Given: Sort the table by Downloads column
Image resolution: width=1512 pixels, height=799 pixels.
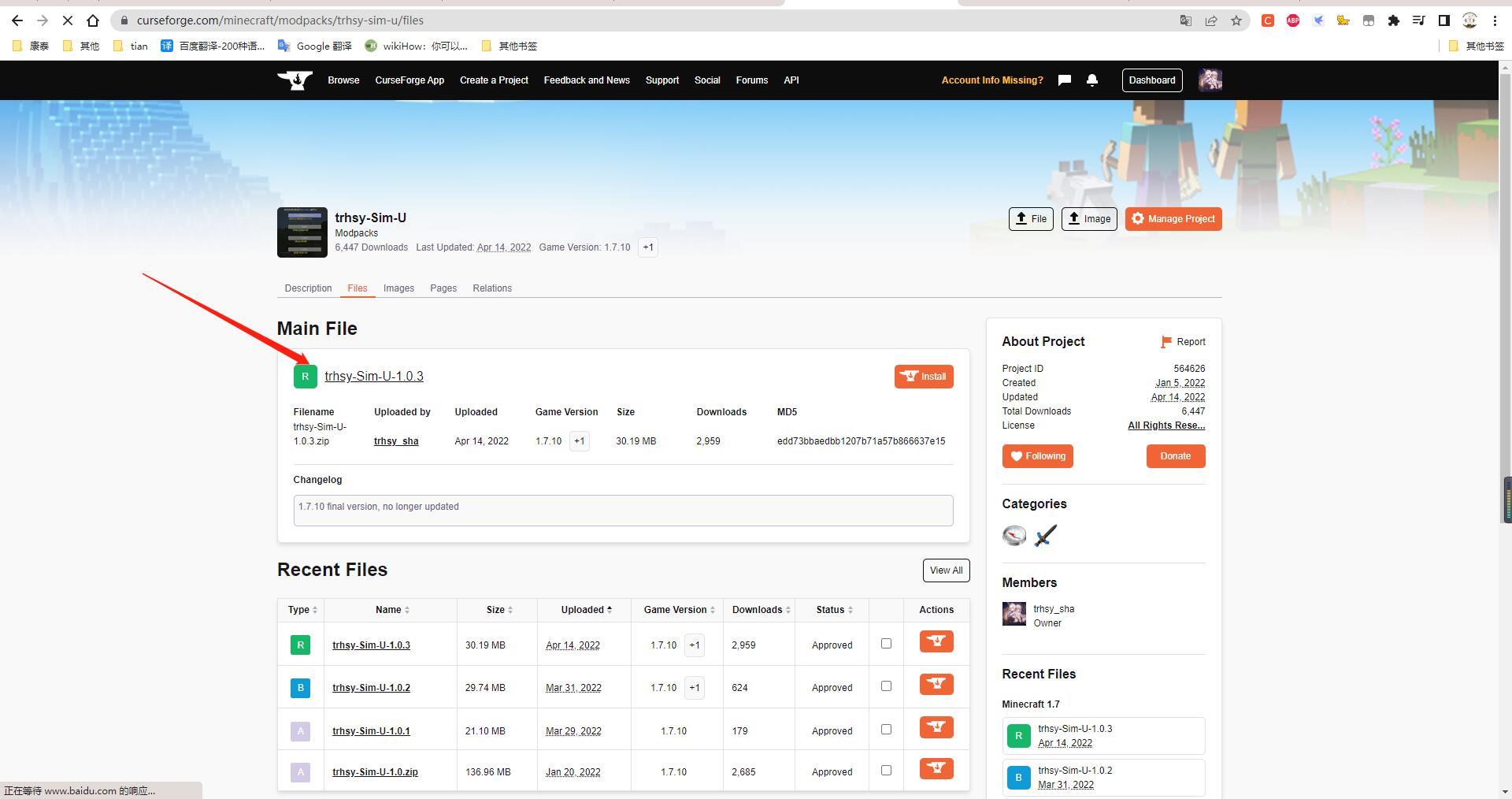Looking at the screenshot, I should coord(761,610).
